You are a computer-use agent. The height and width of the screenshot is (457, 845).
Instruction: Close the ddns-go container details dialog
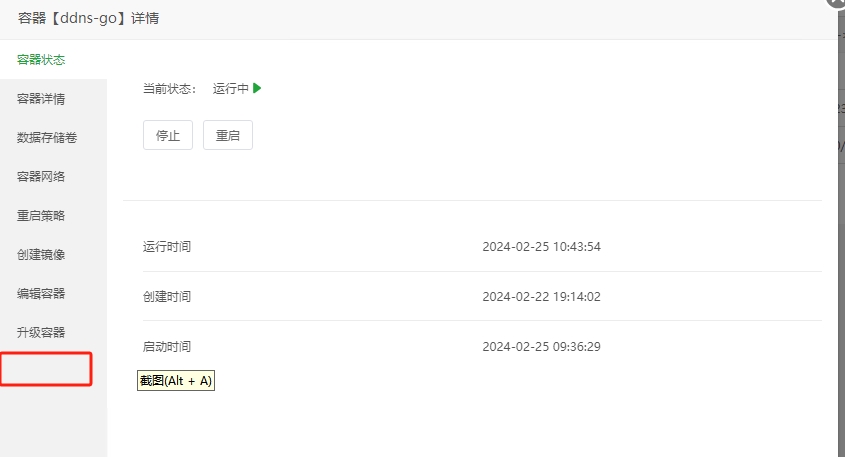(x=837, y=2)
